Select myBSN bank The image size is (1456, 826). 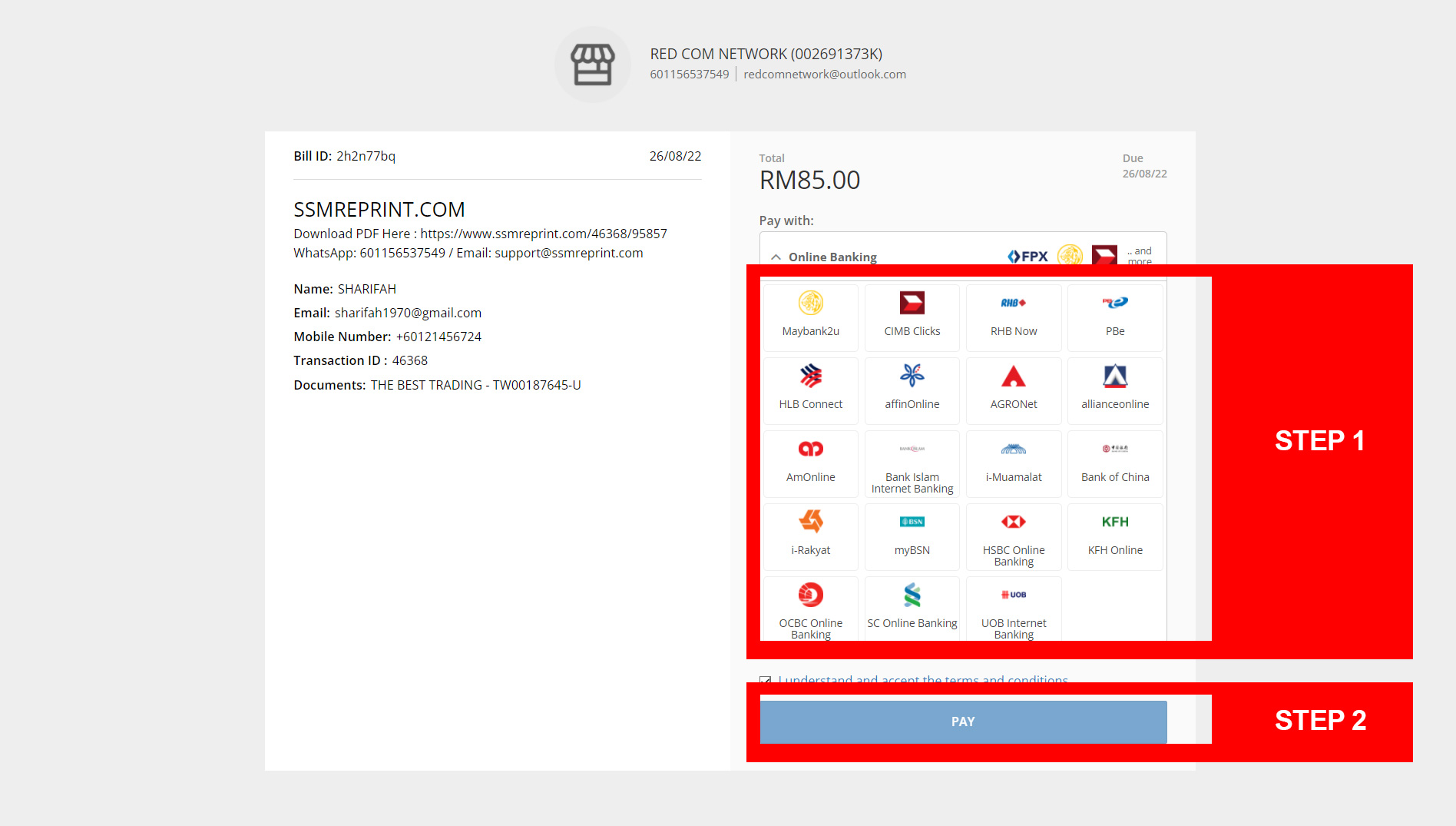(912, 536)
